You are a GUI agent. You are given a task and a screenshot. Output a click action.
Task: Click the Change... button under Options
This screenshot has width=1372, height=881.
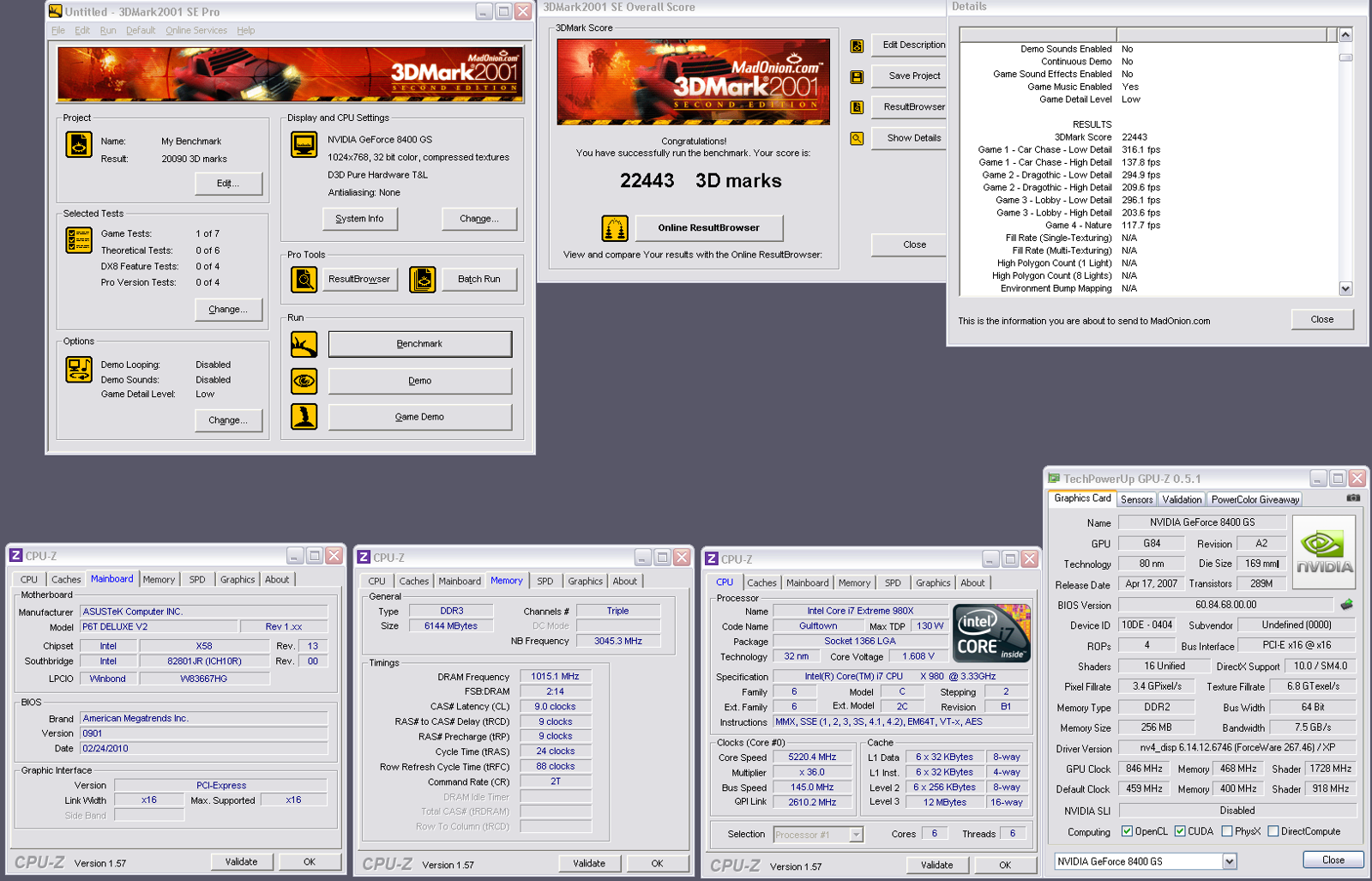(228, 420)
